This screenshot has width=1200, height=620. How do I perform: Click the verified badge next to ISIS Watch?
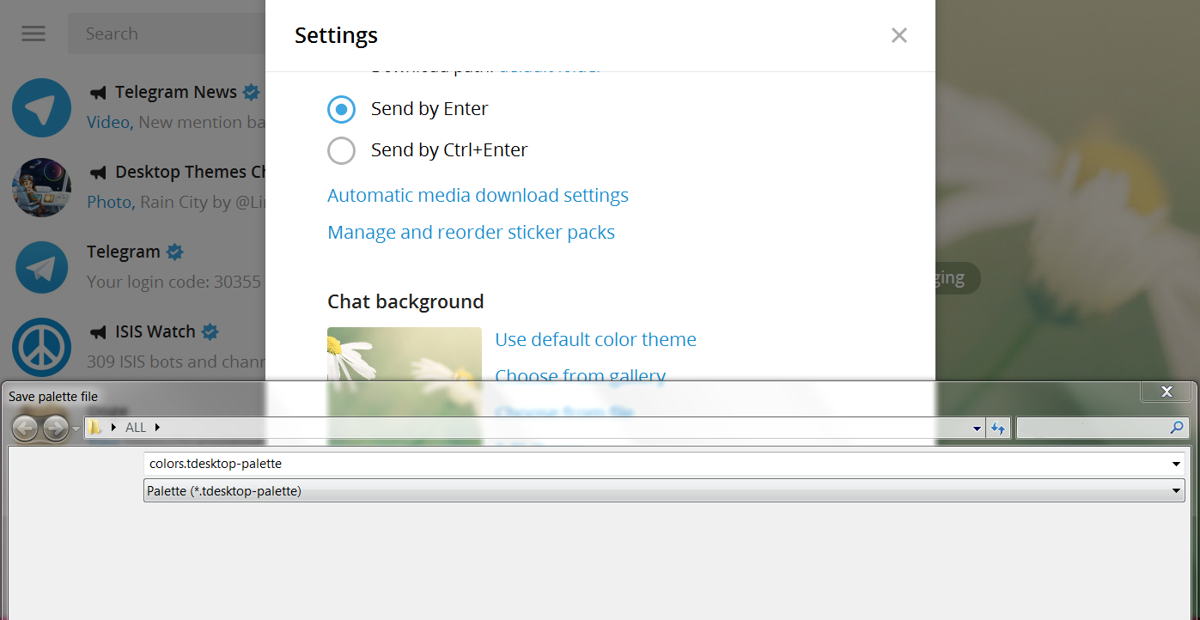210,332
